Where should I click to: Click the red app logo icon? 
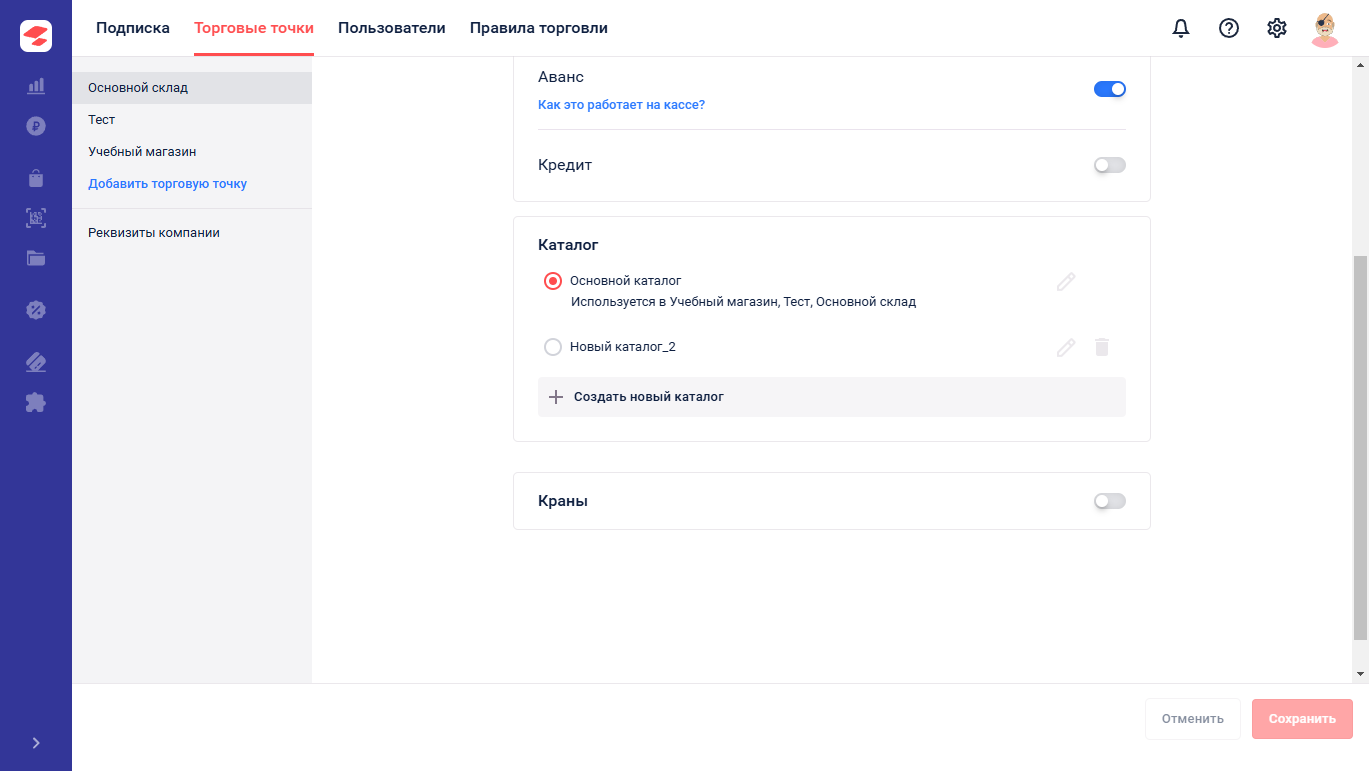coord(36,36)
